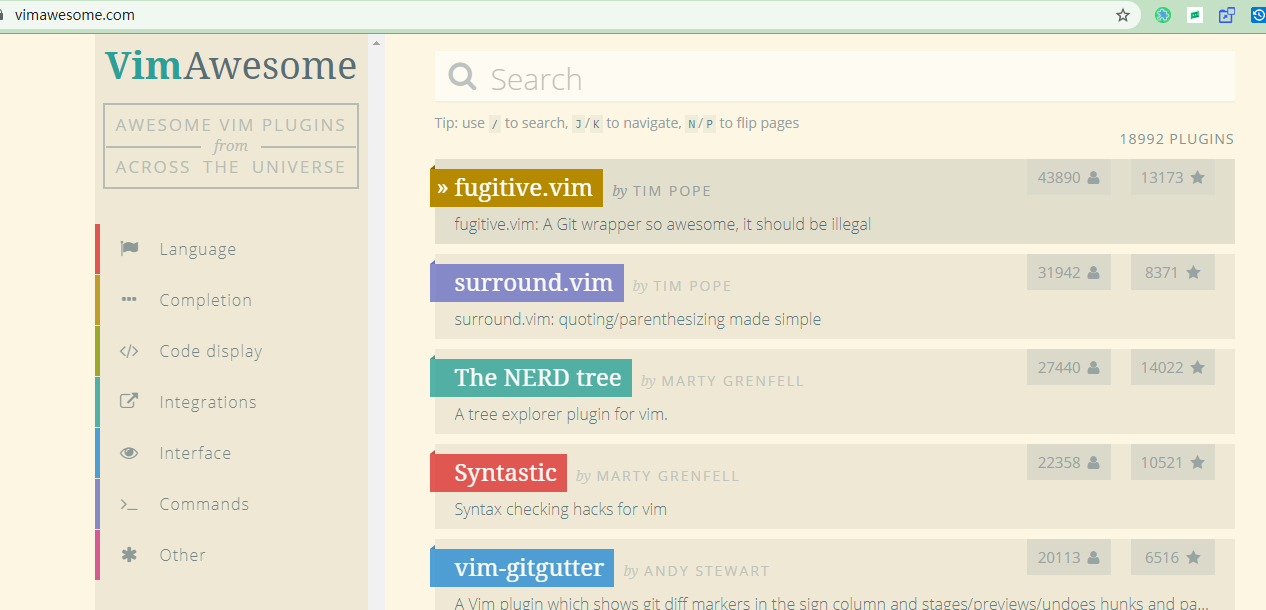Click author name Andy Stewart

[706, 571]
